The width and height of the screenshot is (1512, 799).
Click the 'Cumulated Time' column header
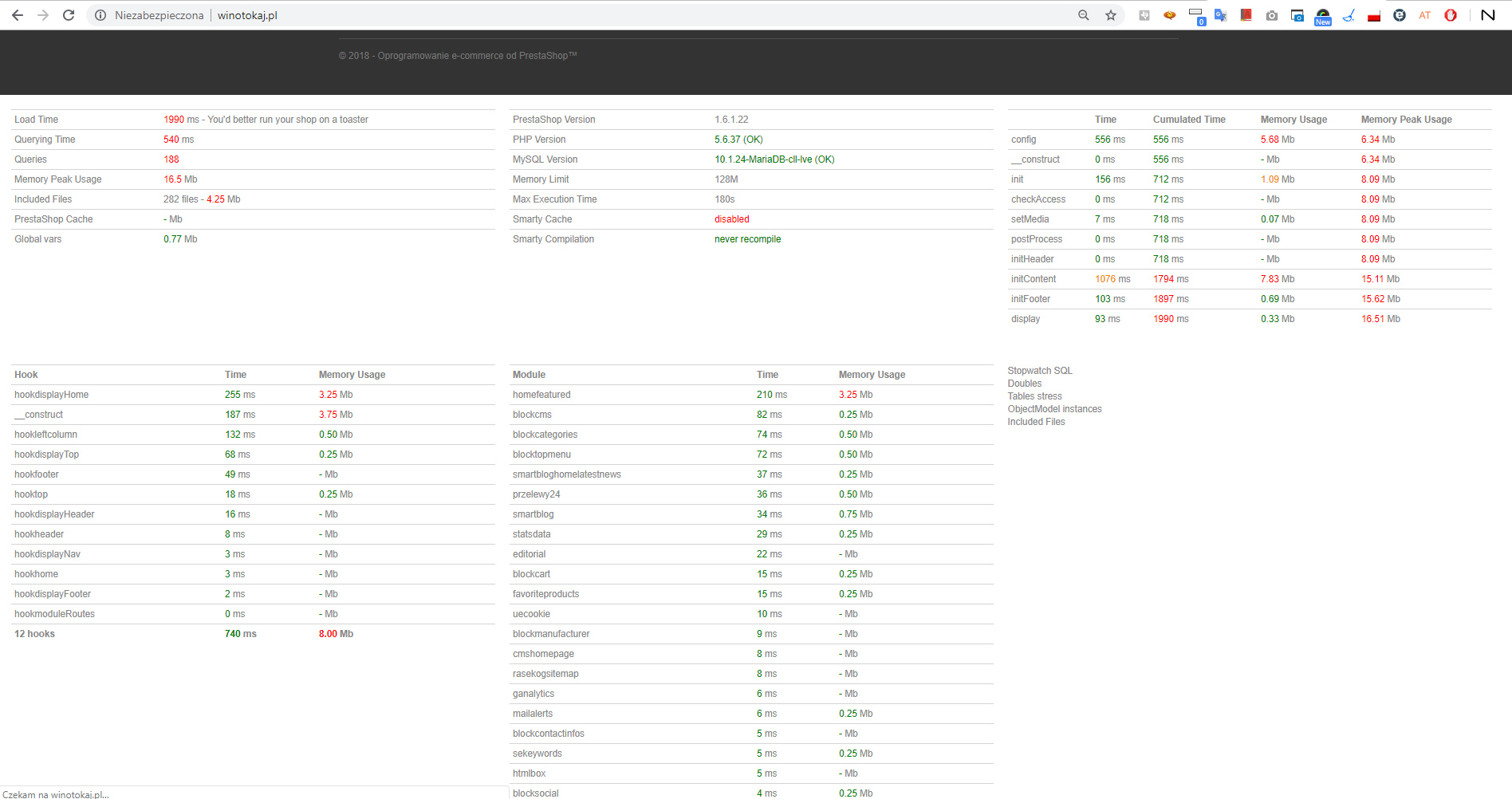(x=1189, y=120)
